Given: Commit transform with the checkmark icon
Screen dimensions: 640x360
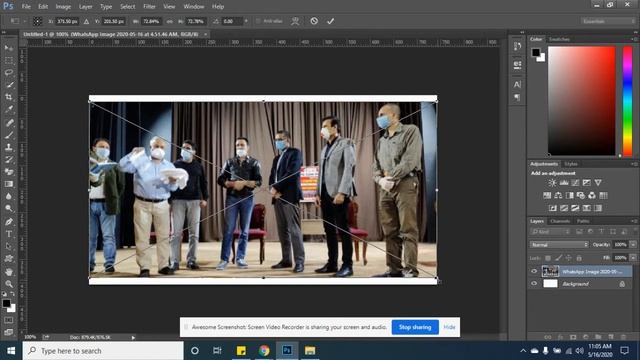Looking at the screenshot, I should tap(330, 21).
